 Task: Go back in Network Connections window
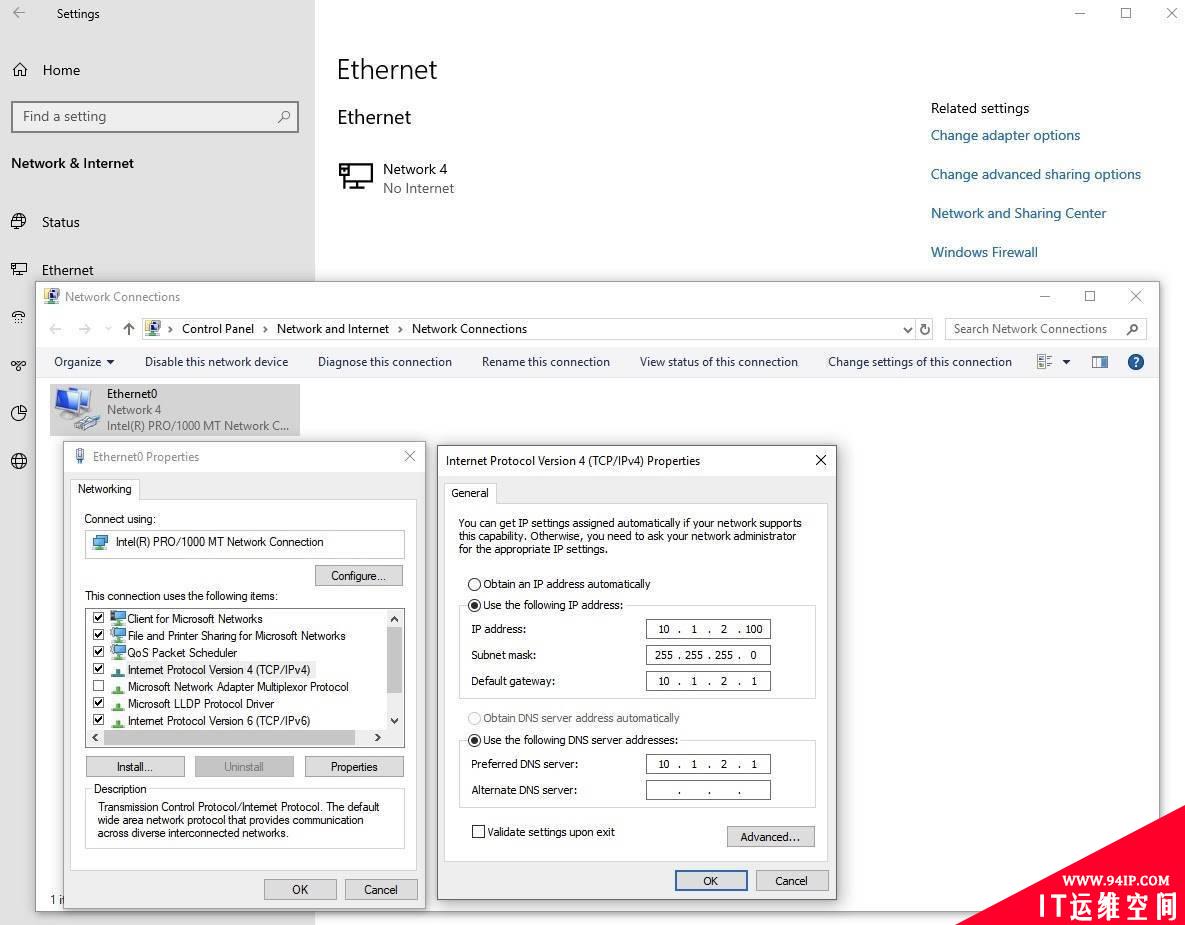[x=55, y=329]
